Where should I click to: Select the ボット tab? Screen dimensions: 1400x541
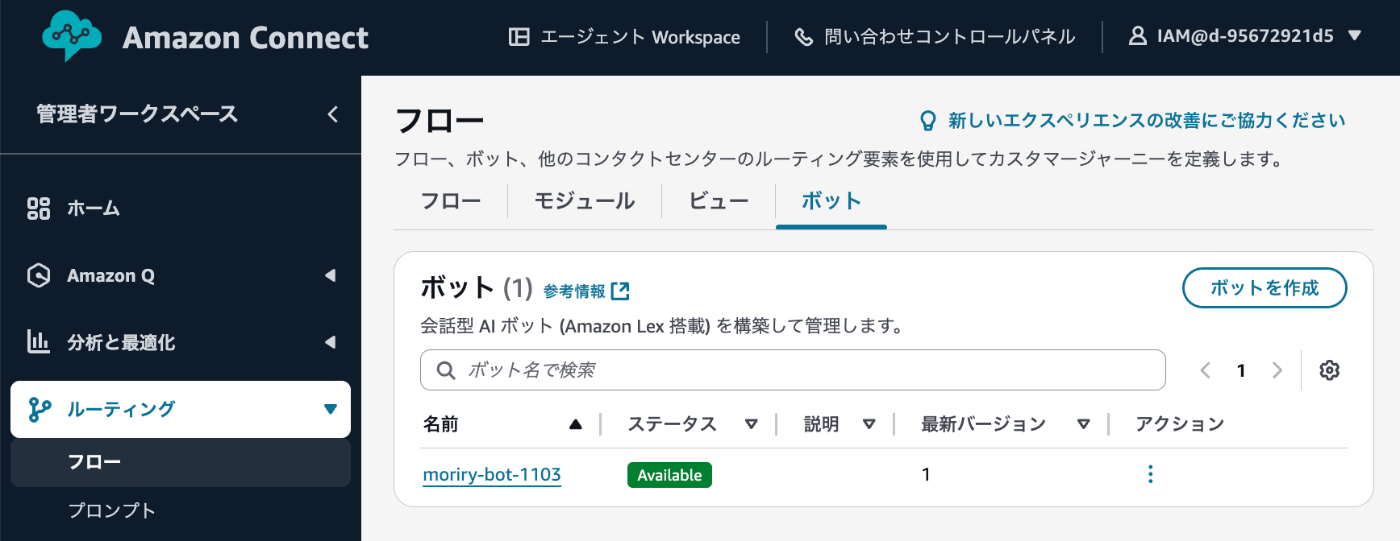pyautogui.click(x=831, y=201)
